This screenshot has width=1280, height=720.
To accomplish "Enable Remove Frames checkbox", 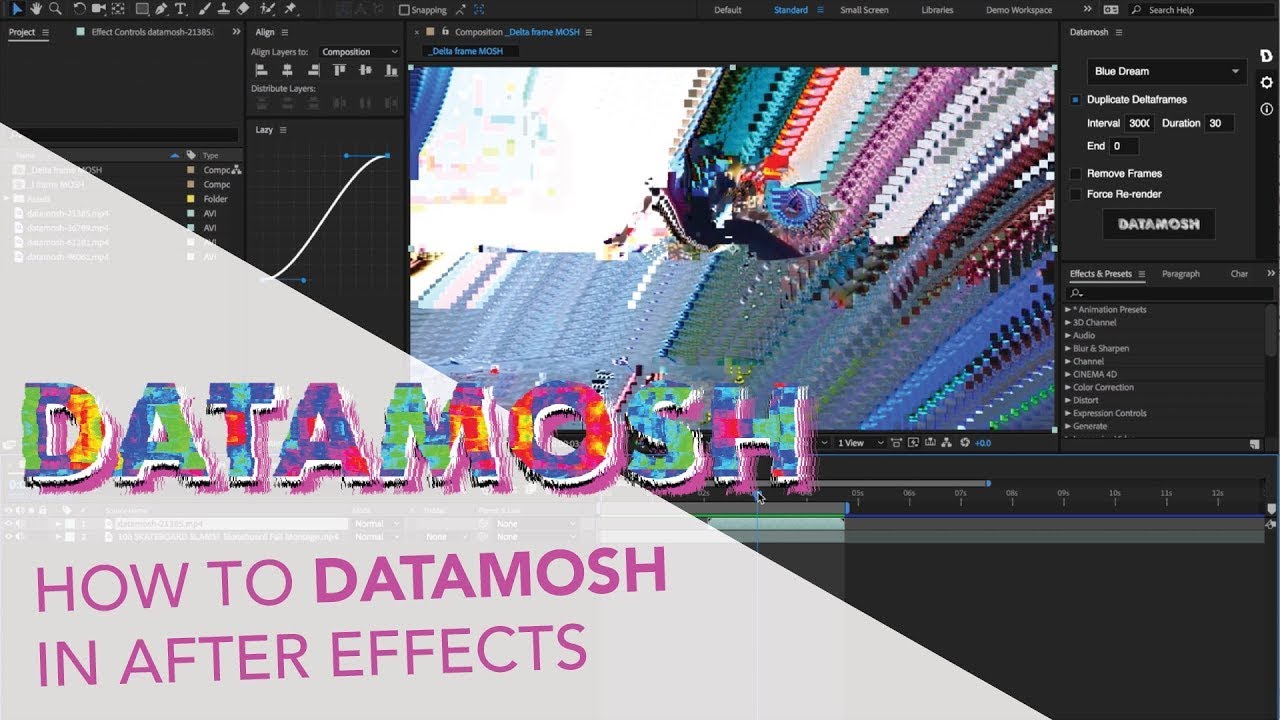I will click(x=1076, y=173).
